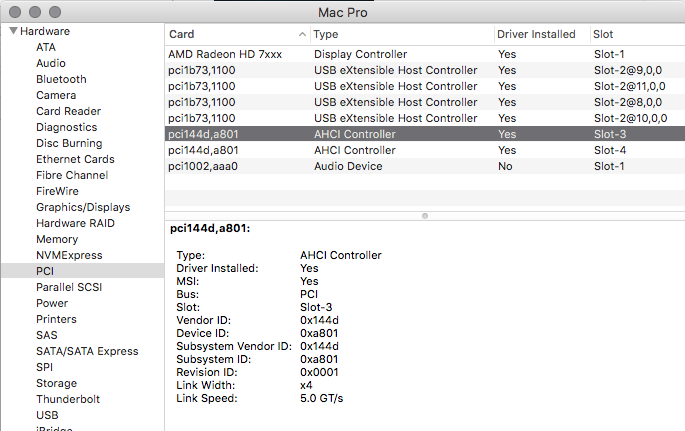The height and width of the screenshot is (431, 685).
Task: Select the pci1002,aaa0 Audio Device row
Action: 425,166
